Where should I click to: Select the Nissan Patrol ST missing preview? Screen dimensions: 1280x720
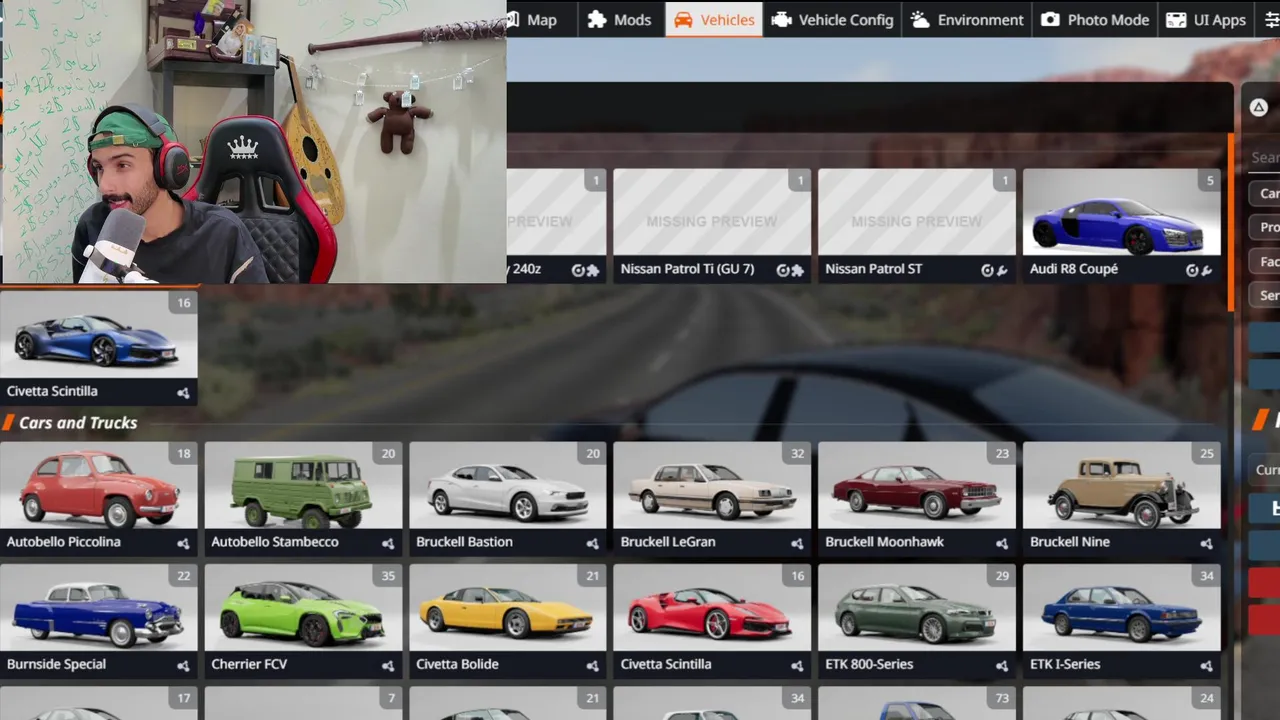click(917, 212)
